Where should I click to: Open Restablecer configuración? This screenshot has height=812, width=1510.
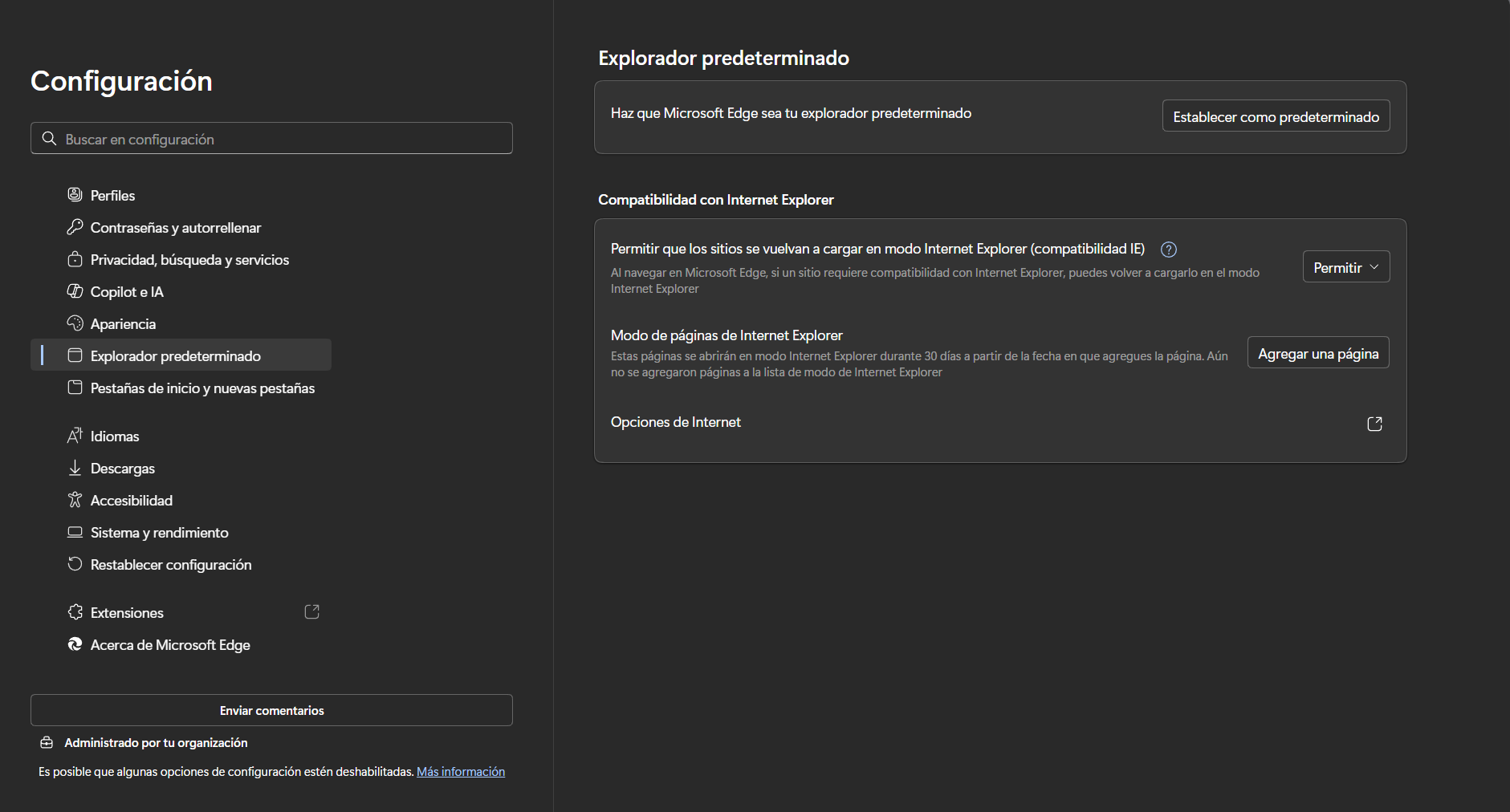click(x=181, y=564)
